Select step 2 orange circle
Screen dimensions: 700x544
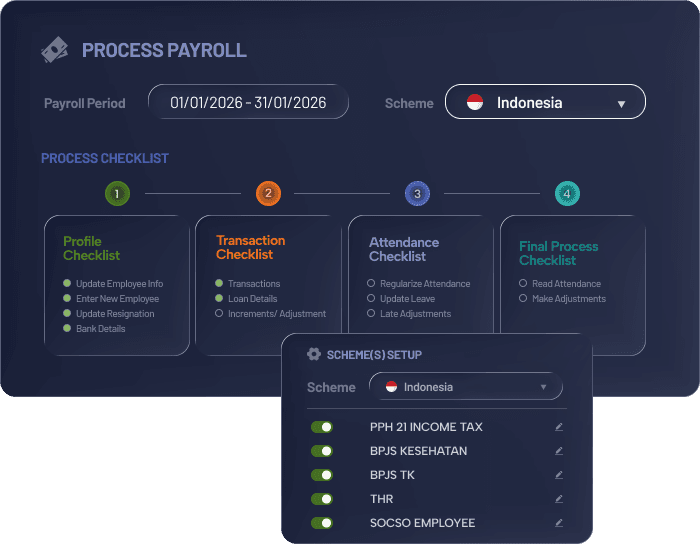pos(268,193)
